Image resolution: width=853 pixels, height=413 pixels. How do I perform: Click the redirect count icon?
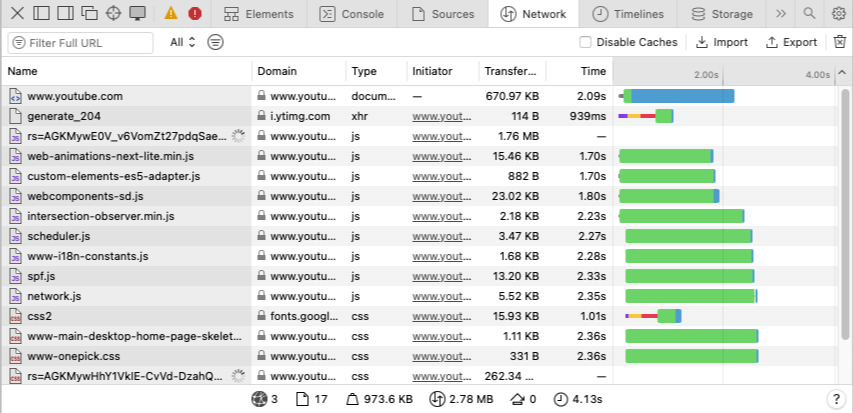[517, 399]
